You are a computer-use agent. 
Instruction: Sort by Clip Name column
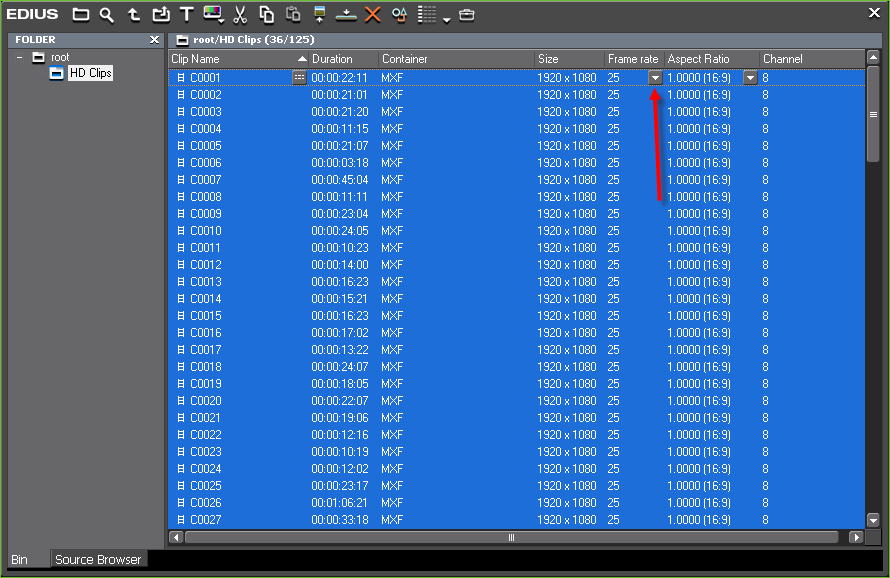click(238, 59)
